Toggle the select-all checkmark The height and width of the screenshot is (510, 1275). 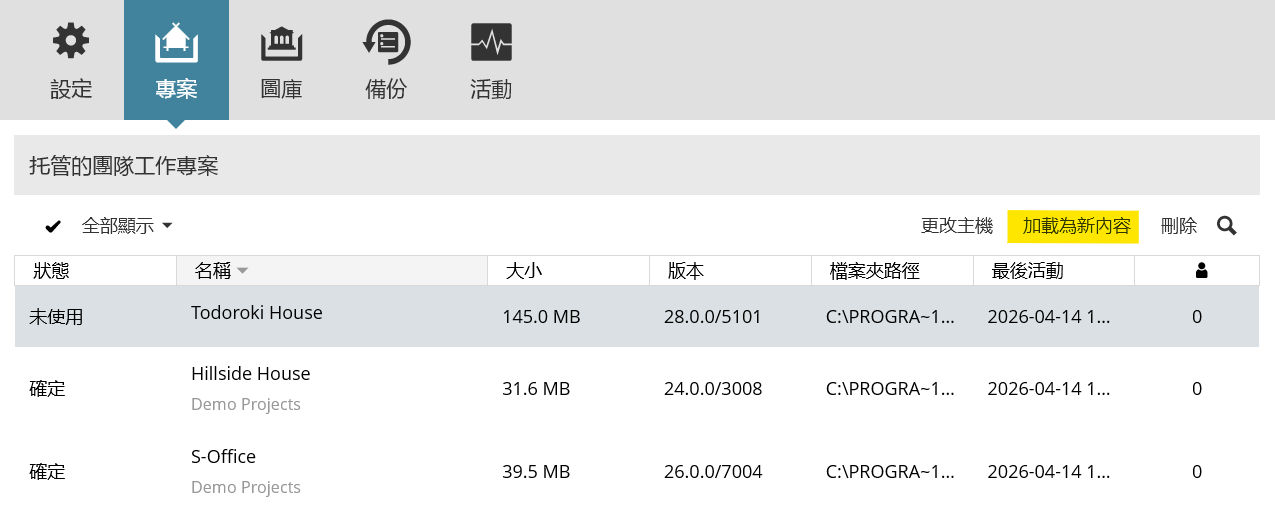(x=53, y=226)
